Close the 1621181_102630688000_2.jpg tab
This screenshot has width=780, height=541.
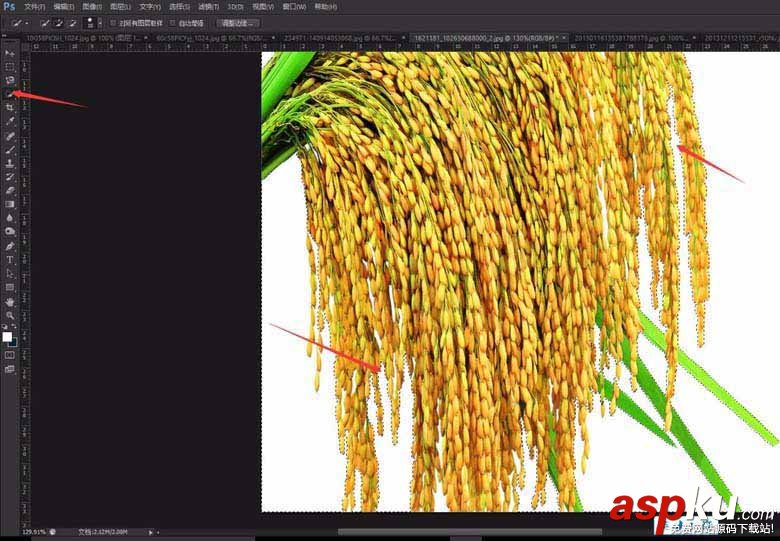564,38
